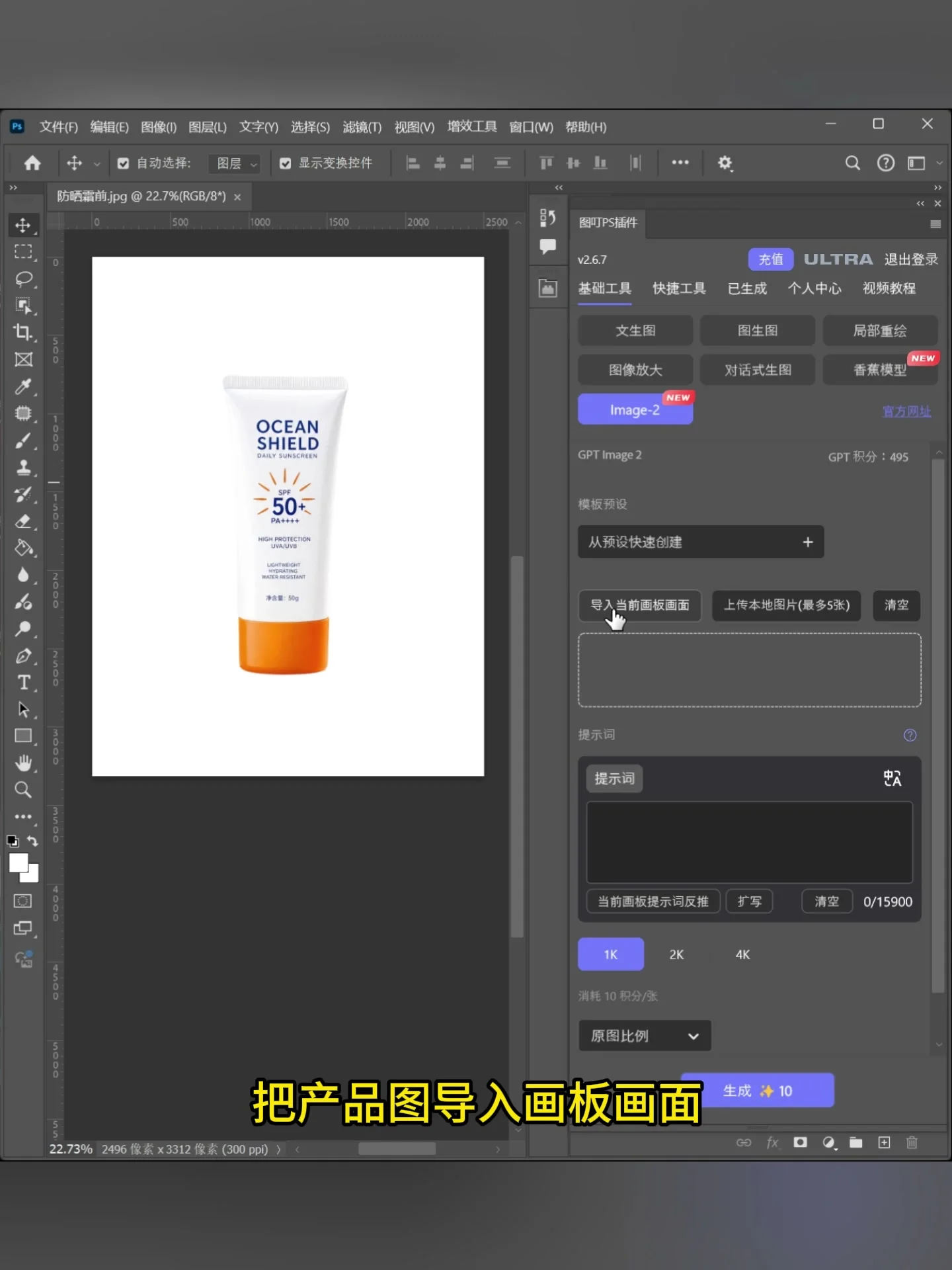Open the search magnifier in options bar

click(x=853, y=163)
